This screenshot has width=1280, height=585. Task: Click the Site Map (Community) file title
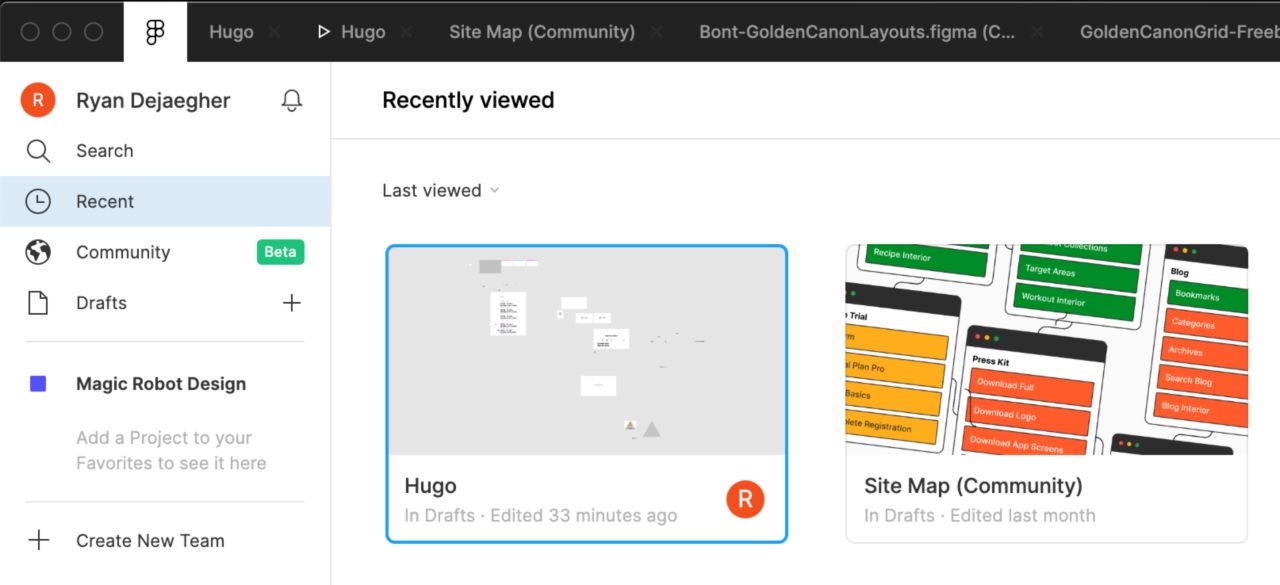tap(973, 486)
